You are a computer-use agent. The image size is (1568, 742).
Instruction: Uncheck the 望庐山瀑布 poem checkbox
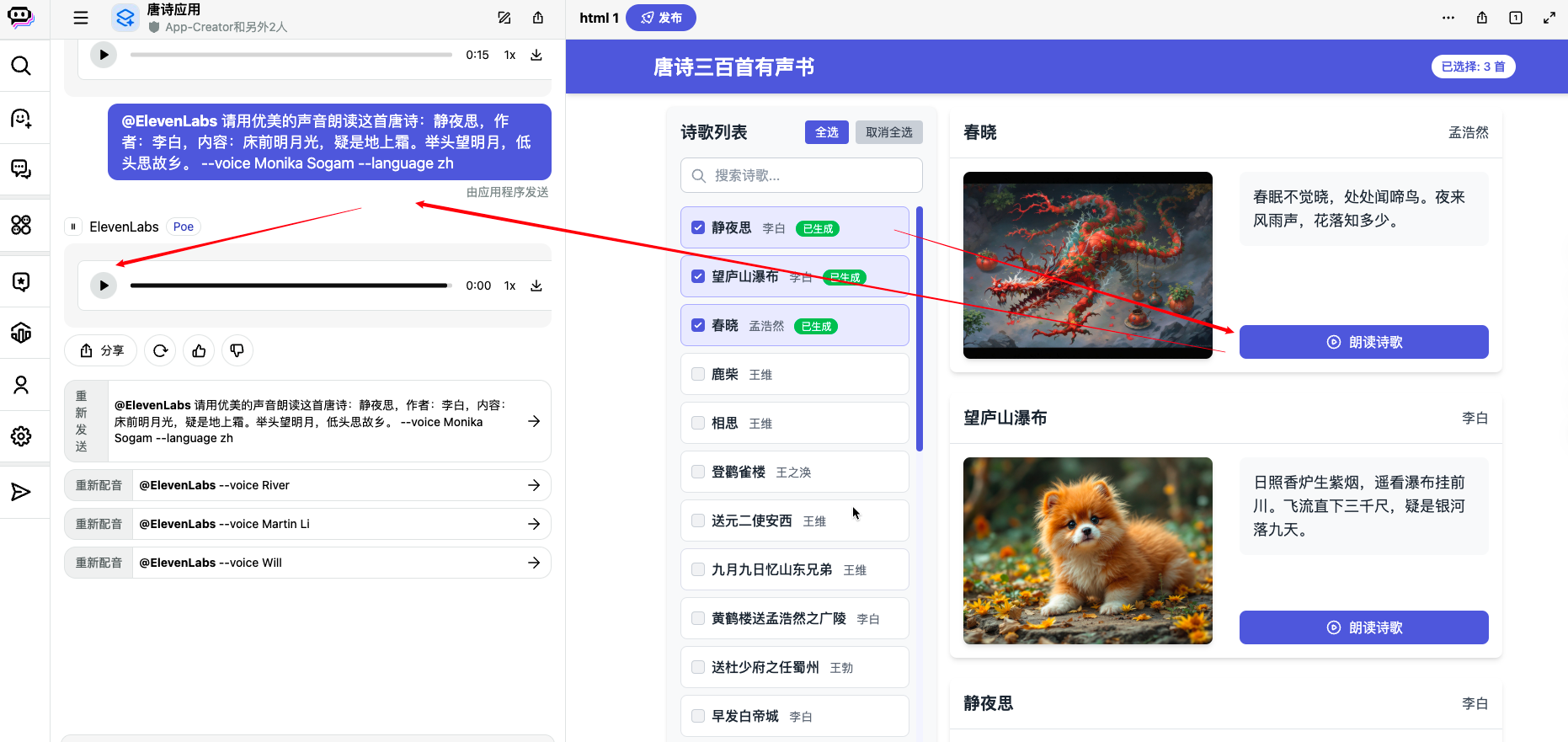[698, 276]
